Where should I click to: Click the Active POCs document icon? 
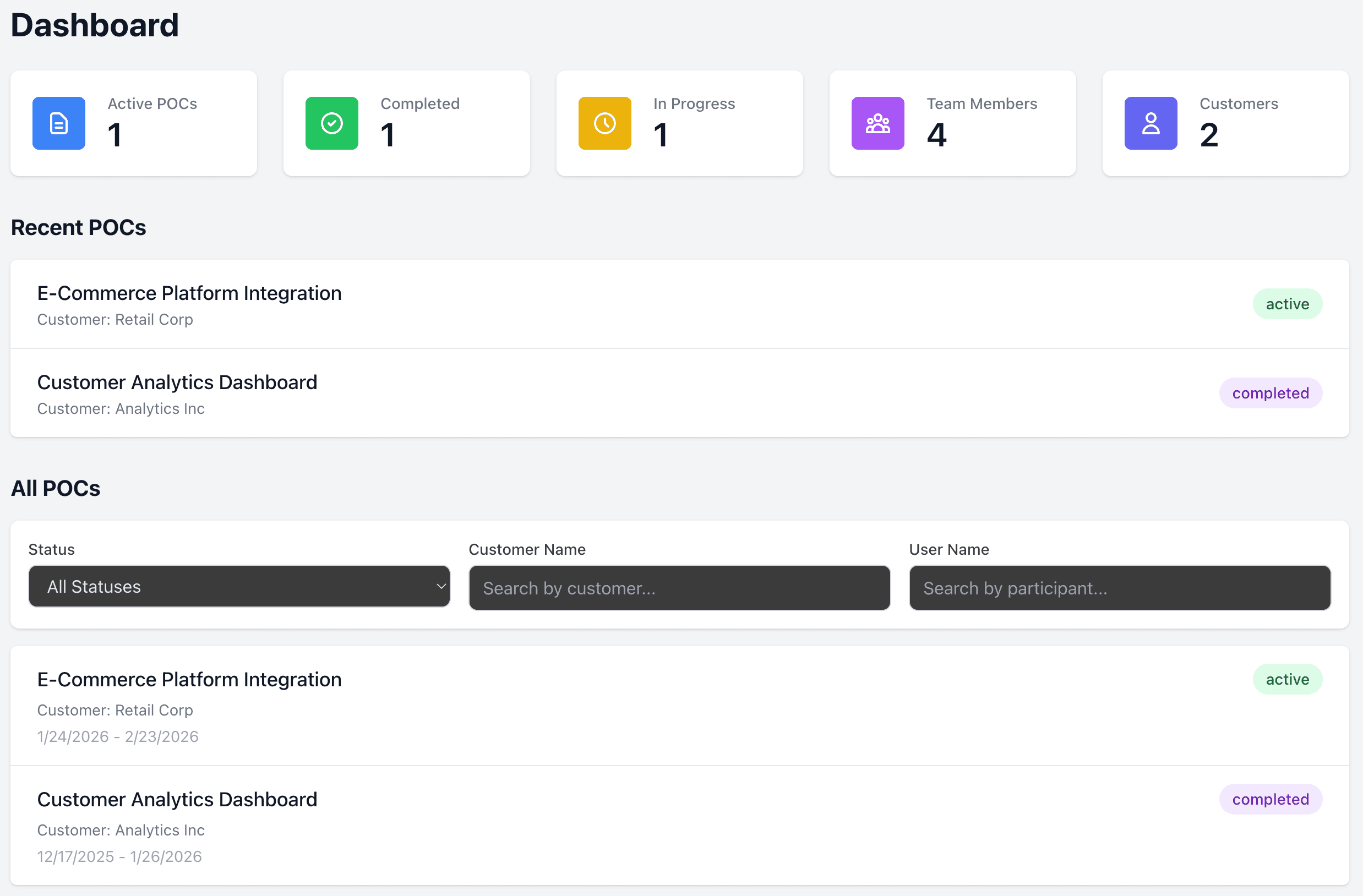click(58, 123)
